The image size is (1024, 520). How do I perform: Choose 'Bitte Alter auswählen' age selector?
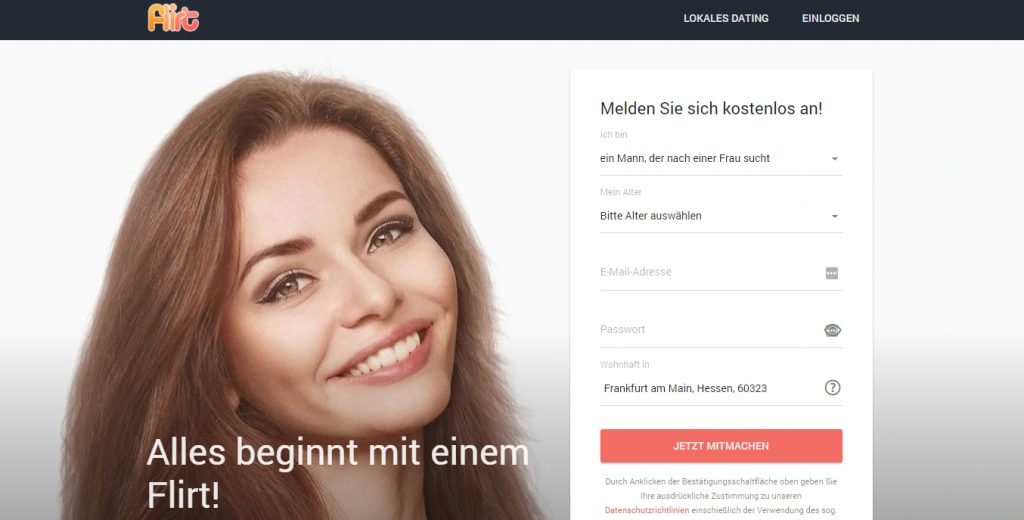point(721,216)
